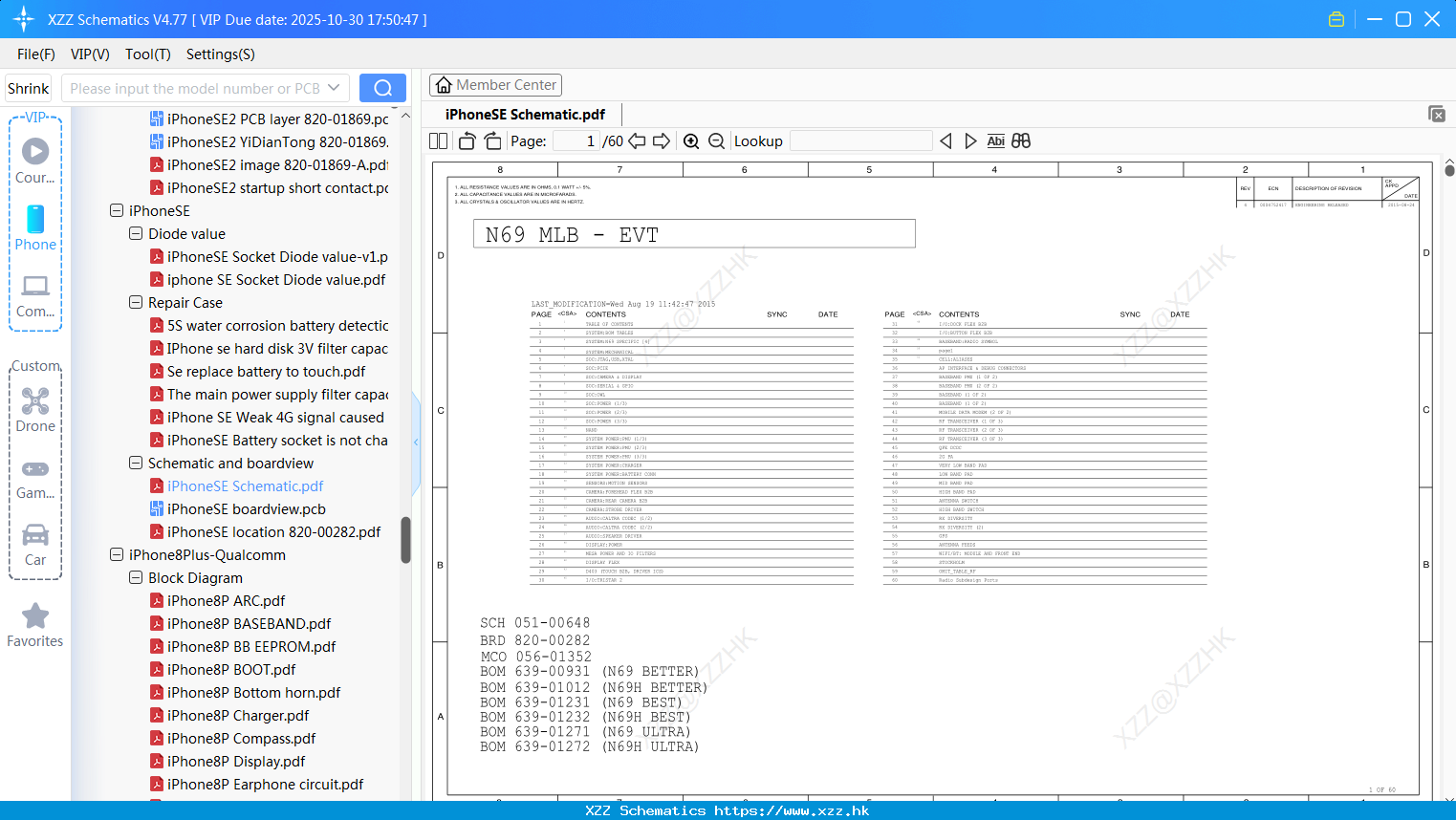This screenshot has width=1456, height=820.
Task: Open the Settings(S) menu
Action: [221, 54]
